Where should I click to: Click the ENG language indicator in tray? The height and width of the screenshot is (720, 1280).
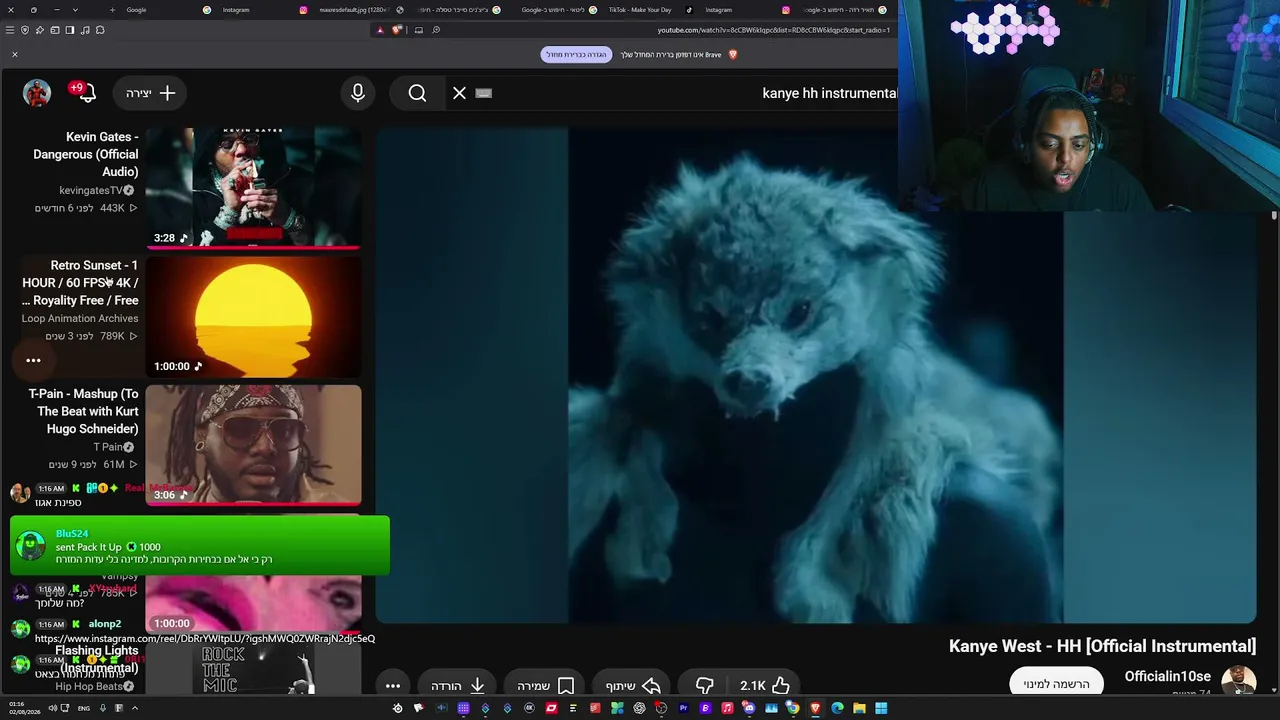tap(84, 708)
